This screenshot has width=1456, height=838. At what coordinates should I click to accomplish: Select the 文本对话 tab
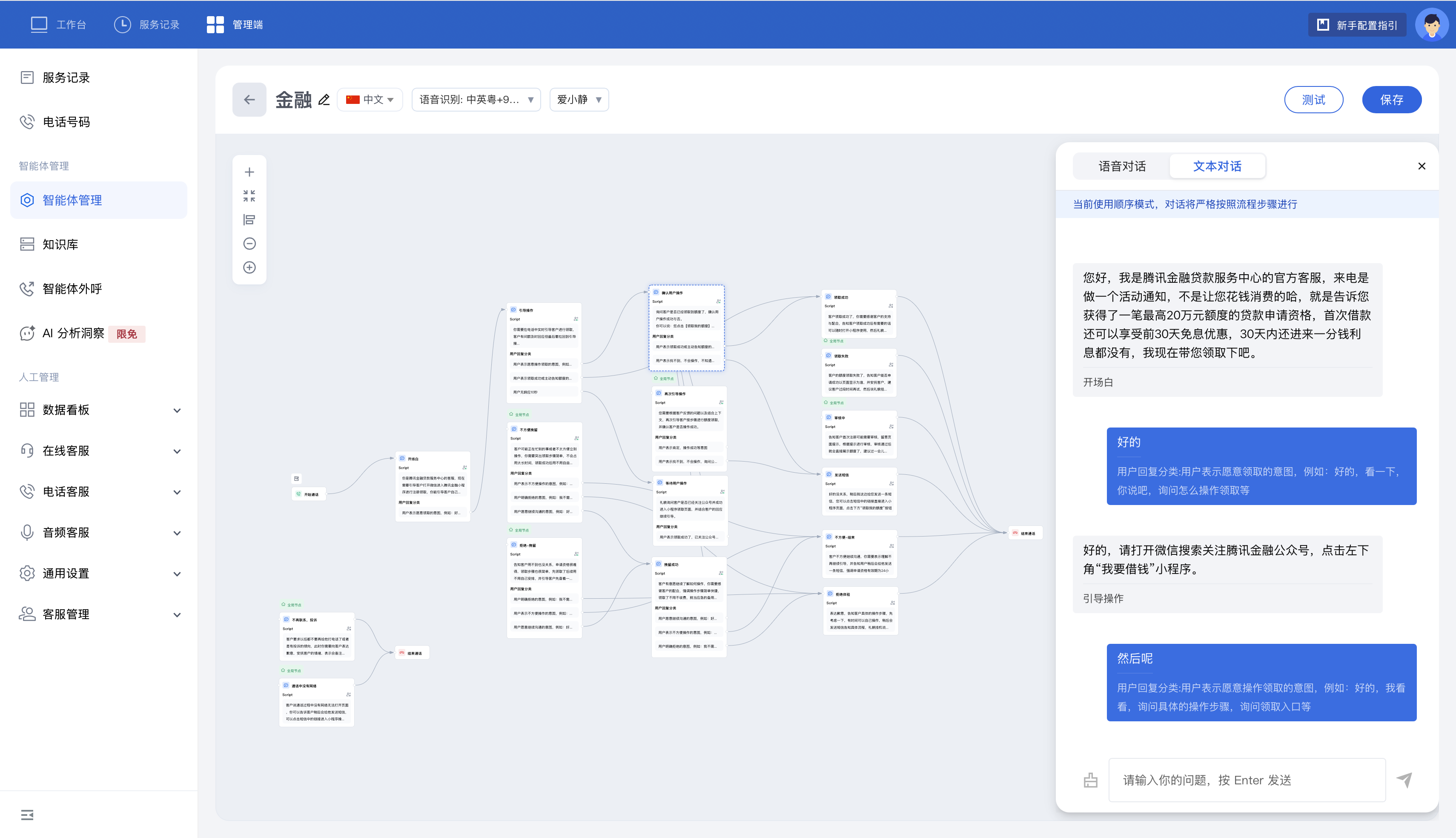click(x=1217, y=166)
